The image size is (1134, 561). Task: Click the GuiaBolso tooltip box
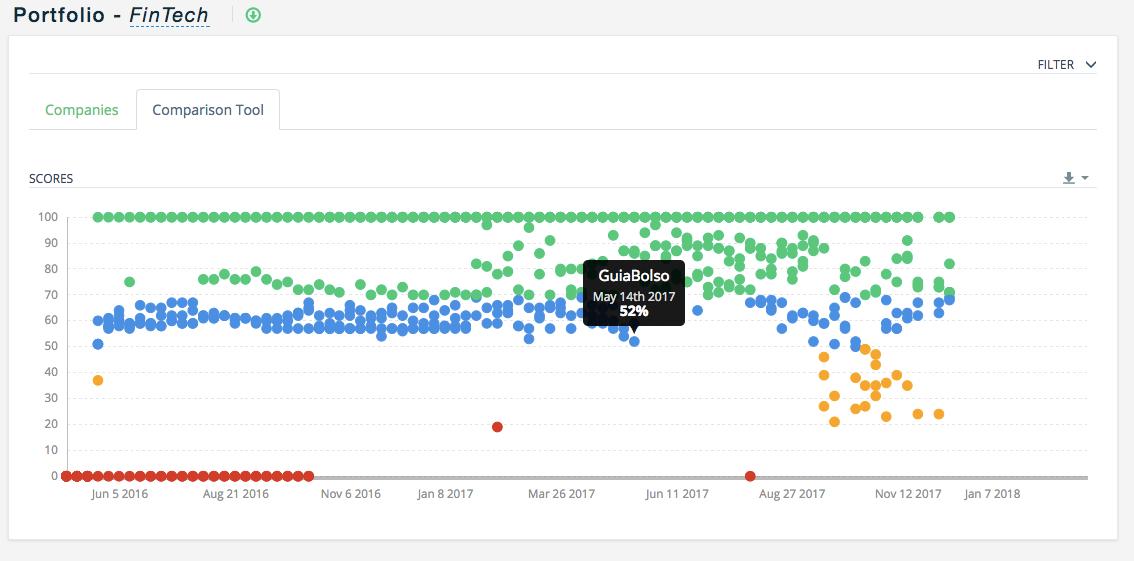click(x=634, y=294)
